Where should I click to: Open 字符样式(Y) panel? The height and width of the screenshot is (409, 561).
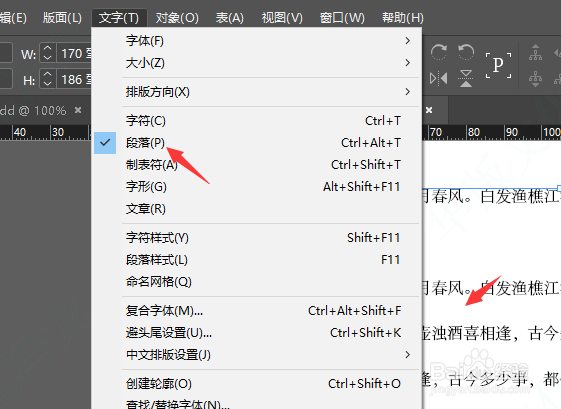(257, 238)
